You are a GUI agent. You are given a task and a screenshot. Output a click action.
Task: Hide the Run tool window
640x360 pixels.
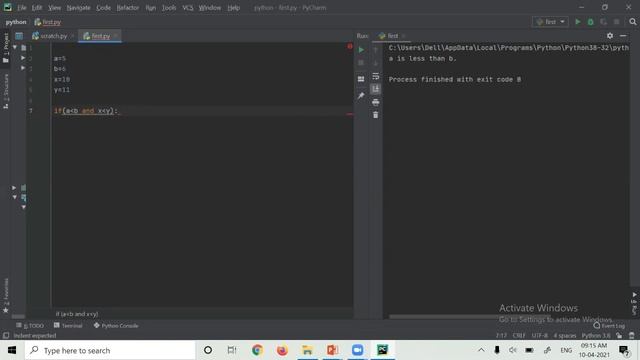pyautogui.click(x=623, y=36)
